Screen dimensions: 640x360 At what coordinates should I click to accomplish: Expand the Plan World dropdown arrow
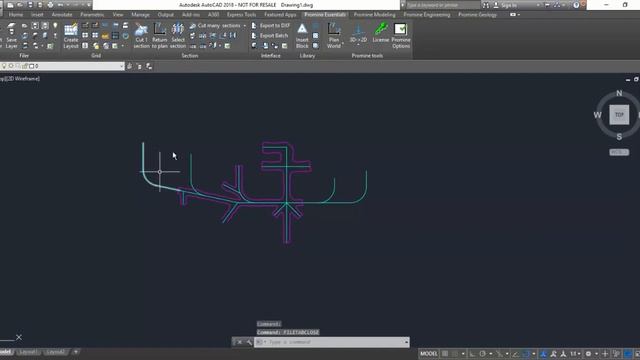coord(343,43)
